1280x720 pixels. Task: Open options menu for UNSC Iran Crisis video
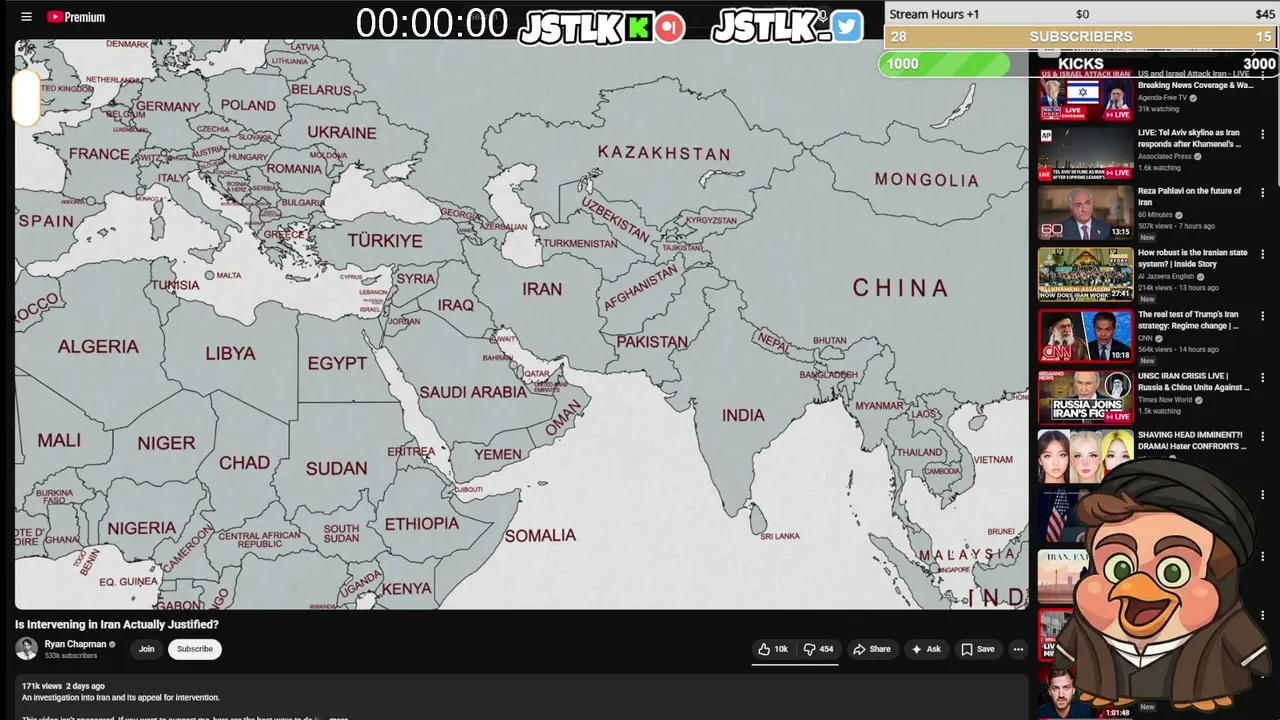[x=1263, y=378]
